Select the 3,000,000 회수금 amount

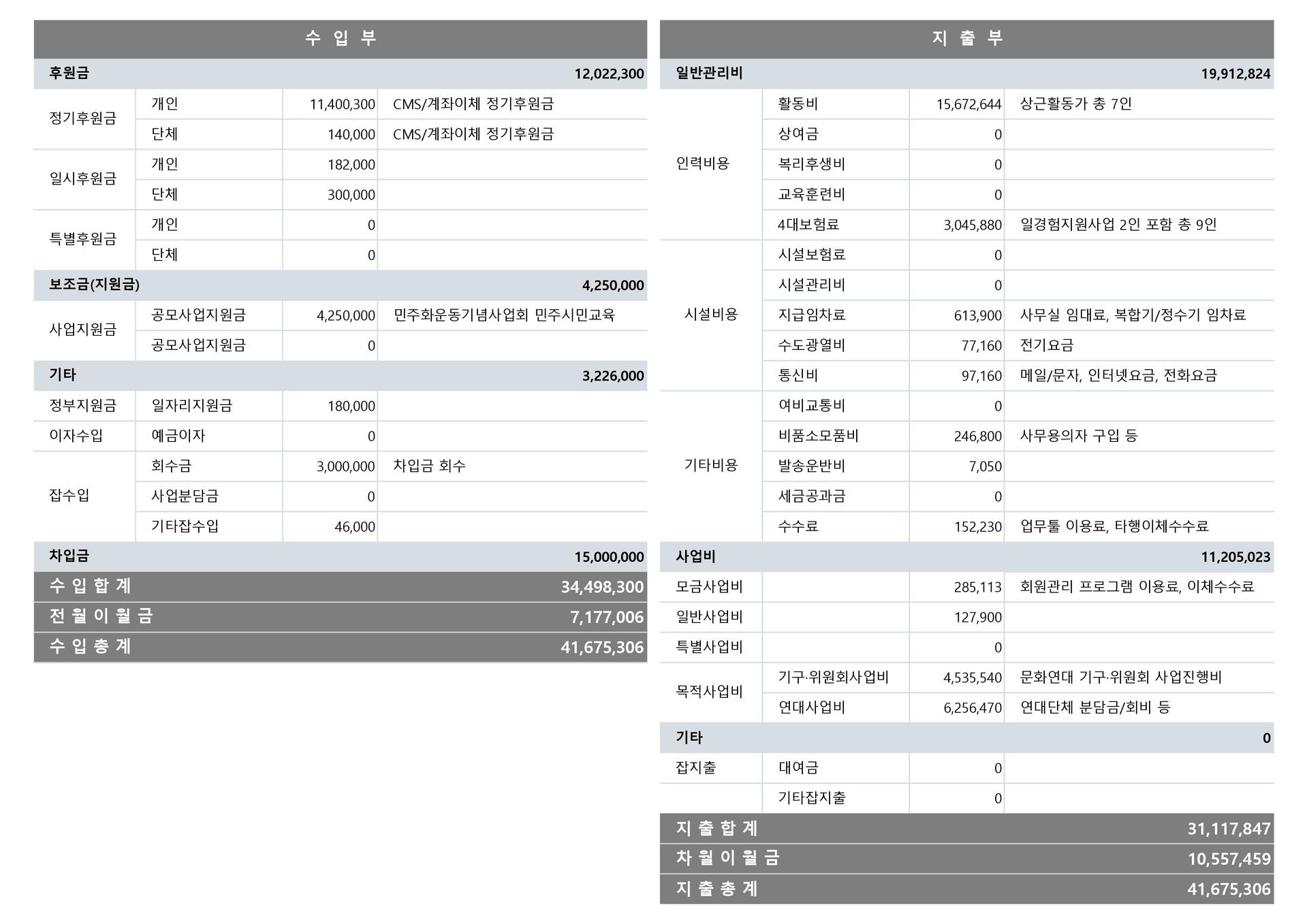(x=345, y=466)
